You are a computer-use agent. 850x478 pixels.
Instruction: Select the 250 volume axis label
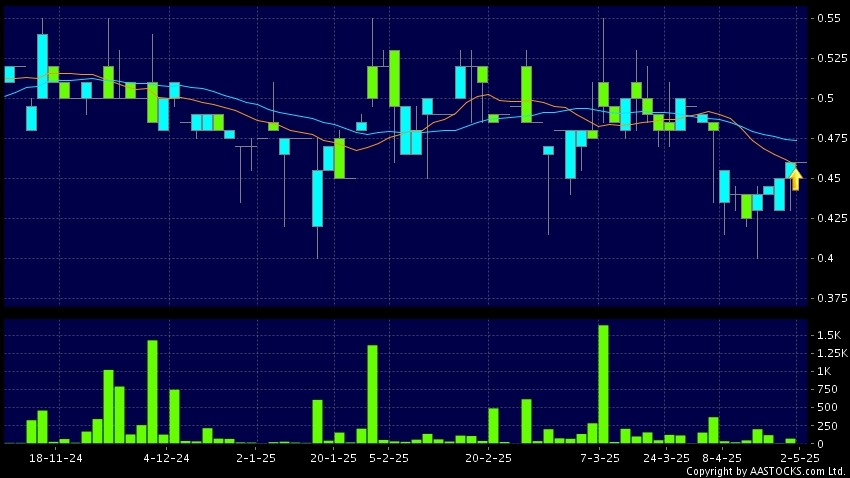coord(827,426)
